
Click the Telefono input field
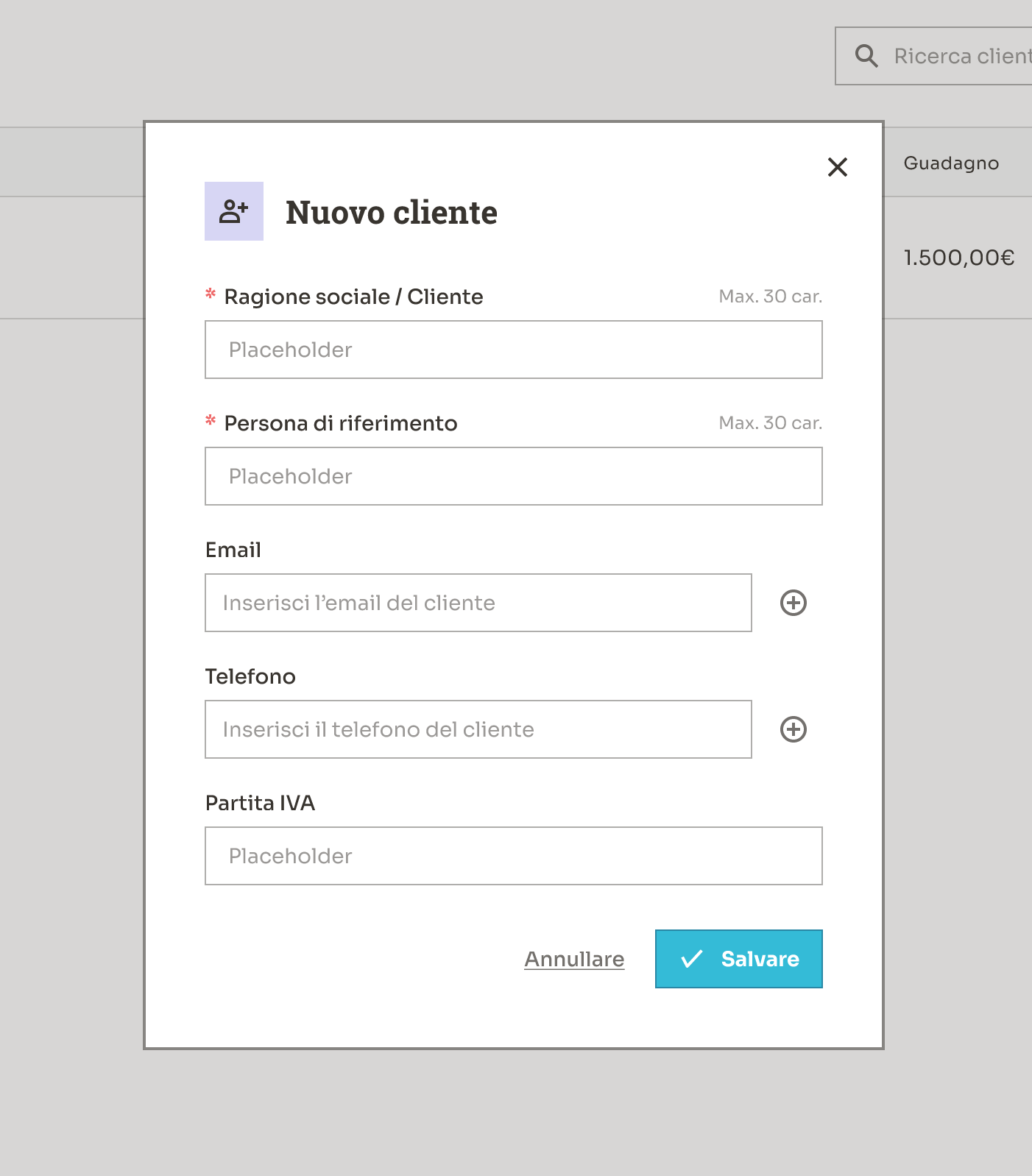tap(478, 729)
